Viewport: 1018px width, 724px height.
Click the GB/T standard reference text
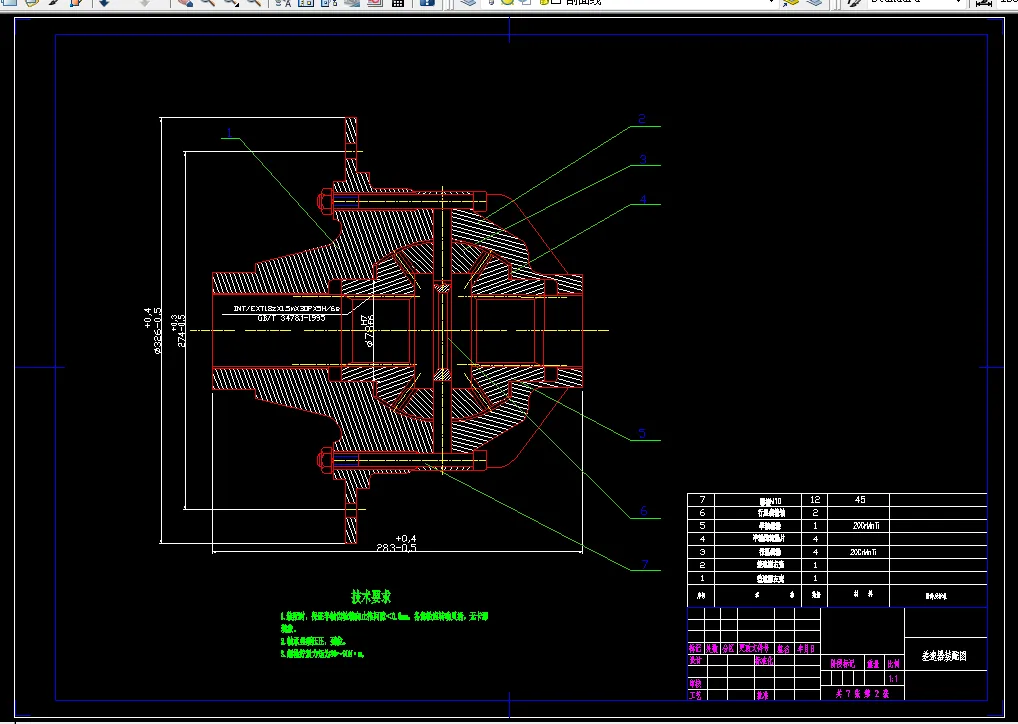coord(292,318)
